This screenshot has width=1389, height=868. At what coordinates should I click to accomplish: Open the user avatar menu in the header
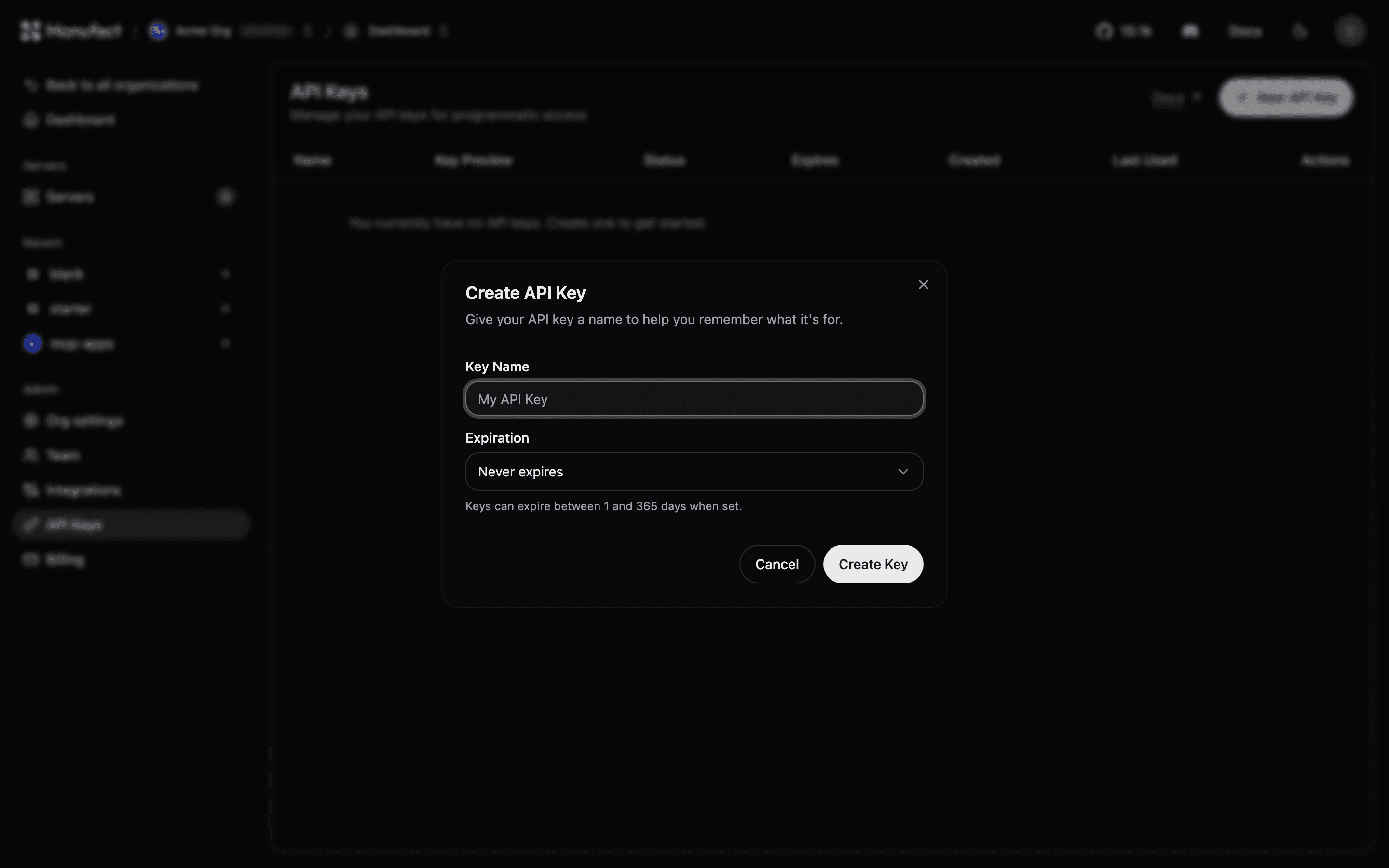coord(1349,30)
